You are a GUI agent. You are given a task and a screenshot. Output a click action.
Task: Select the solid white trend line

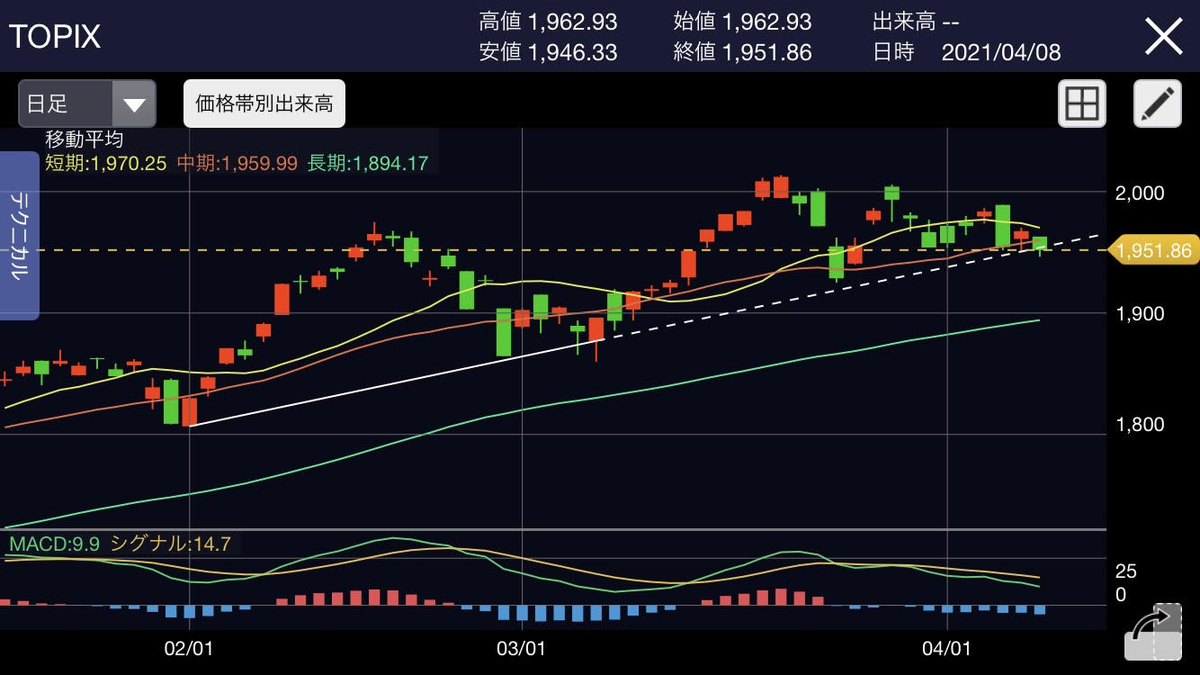[x=397, y=383]
